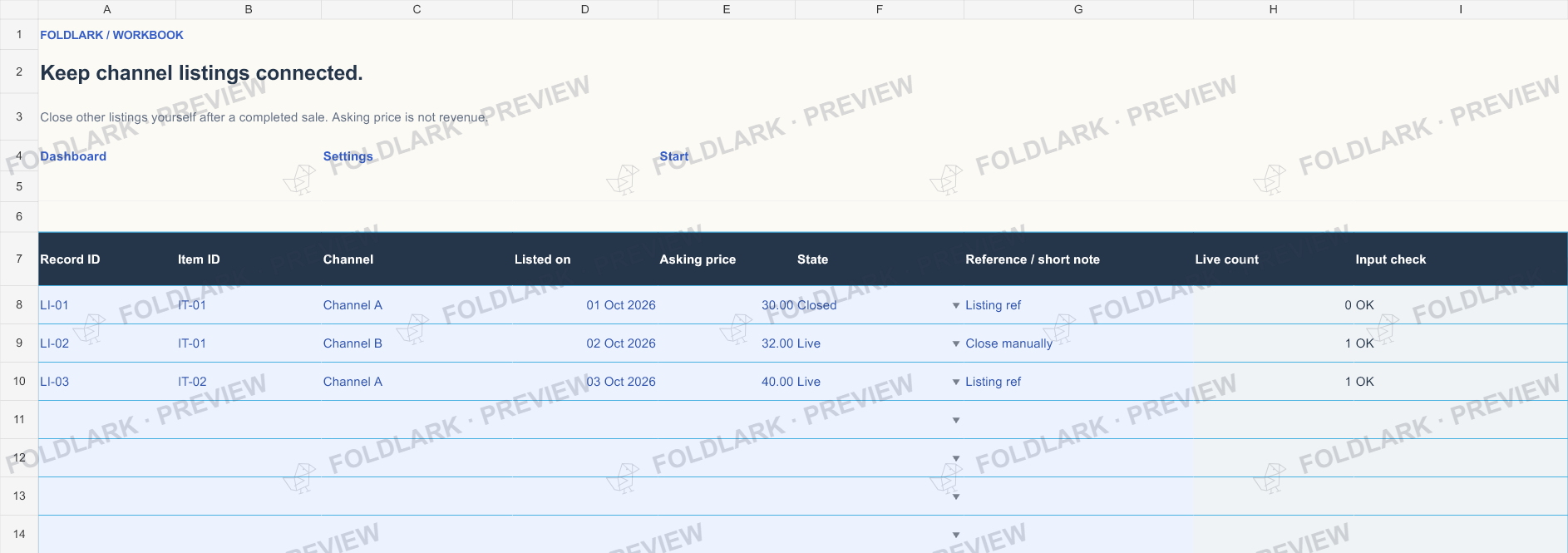Open State dropdown arrow in LI-03 row
Screen dimensions: 1568x553
click(956, 383)
